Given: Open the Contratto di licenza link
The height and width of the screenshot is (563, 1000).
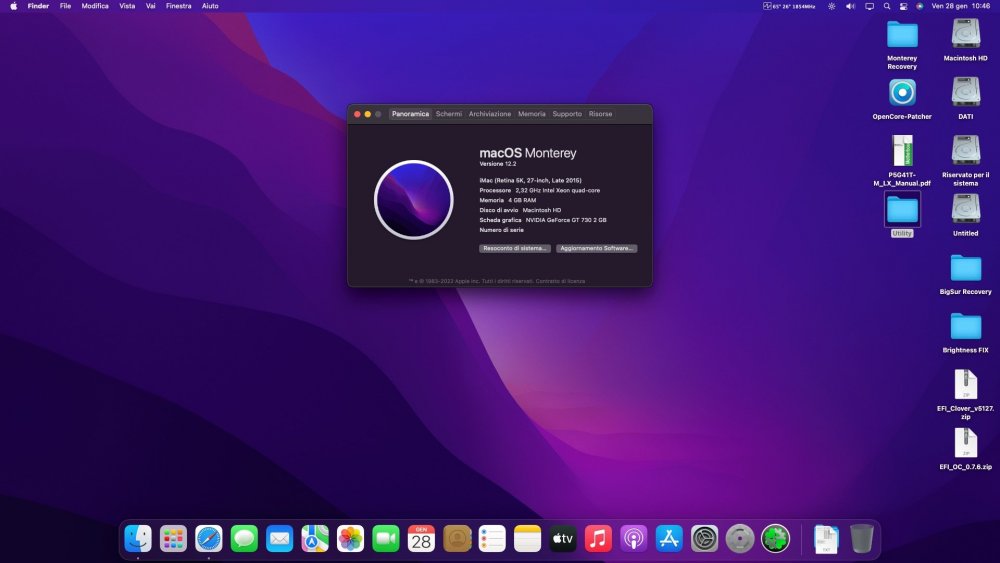Looking at the screenshot, I should [560, 281].
